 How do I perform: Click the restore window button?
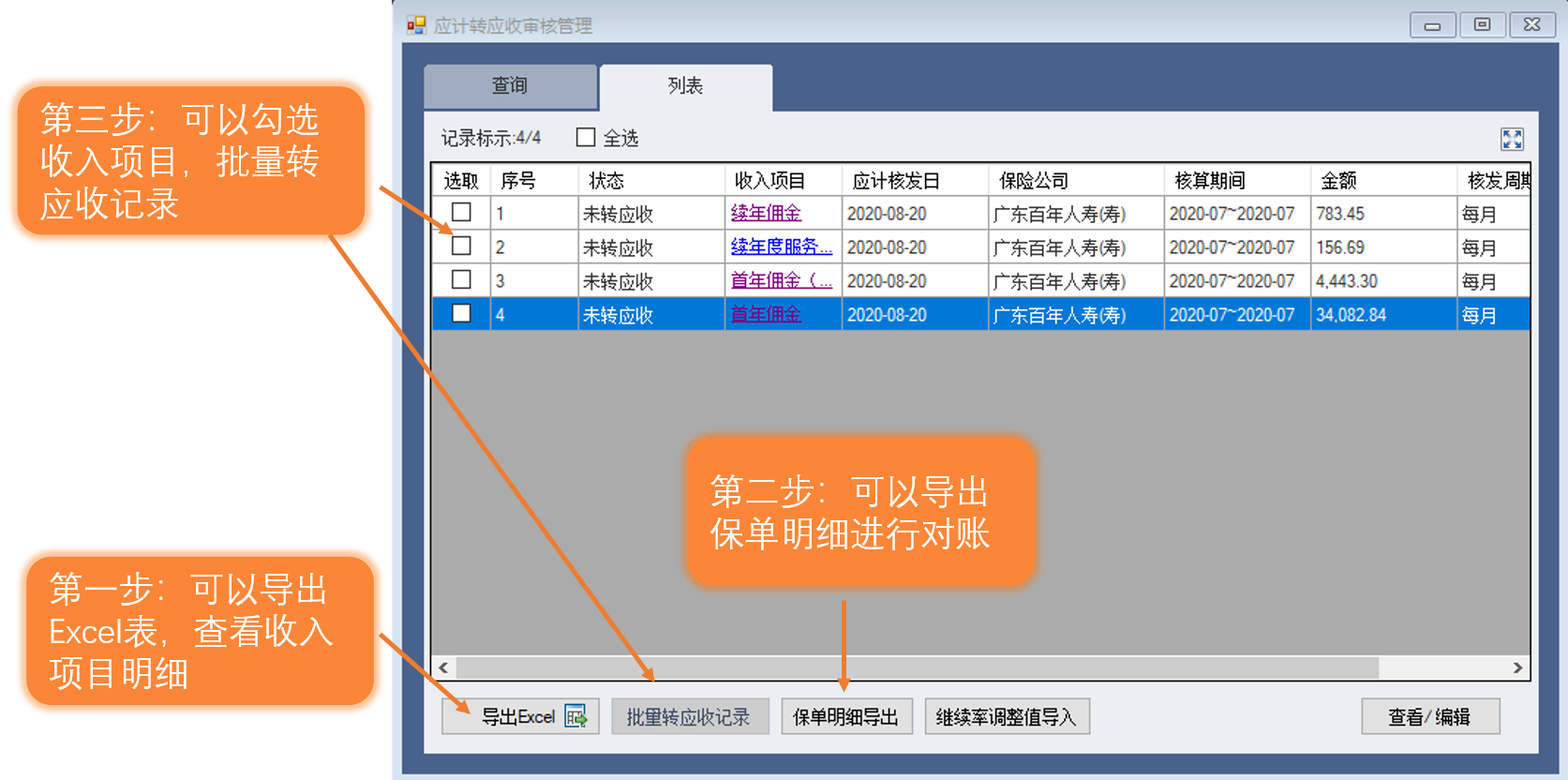(1482, 25)
